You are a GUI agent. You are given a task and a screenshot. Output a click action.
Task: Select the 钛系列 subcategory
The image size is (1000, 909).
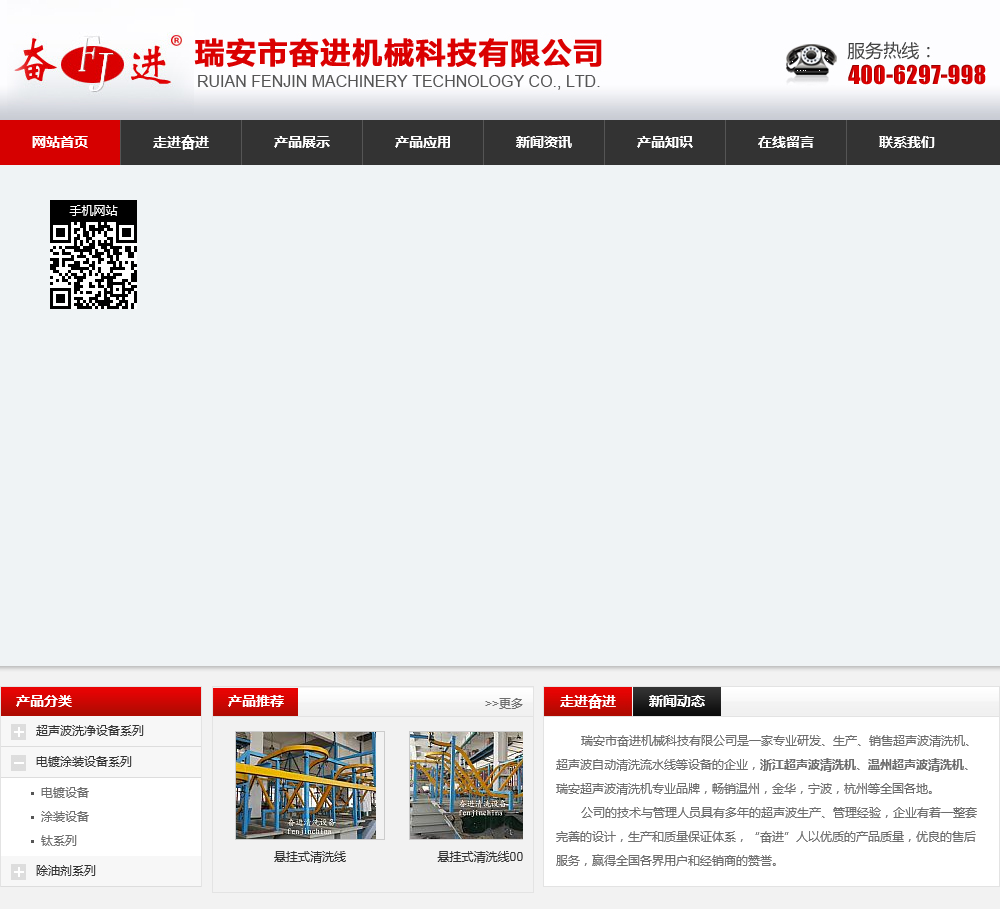[x=59, y=841]
